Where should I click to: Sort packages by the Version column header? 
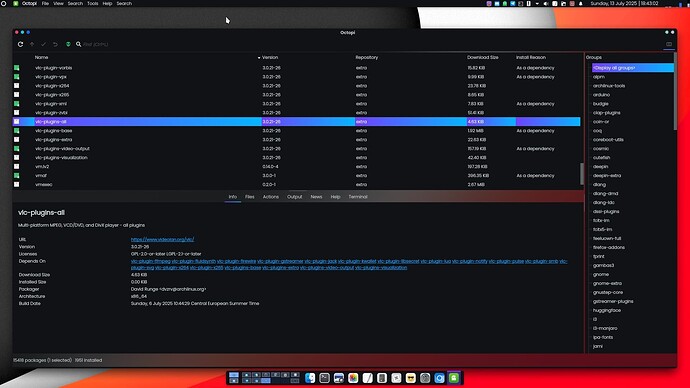pyautogui.click(x=270, y=57)
